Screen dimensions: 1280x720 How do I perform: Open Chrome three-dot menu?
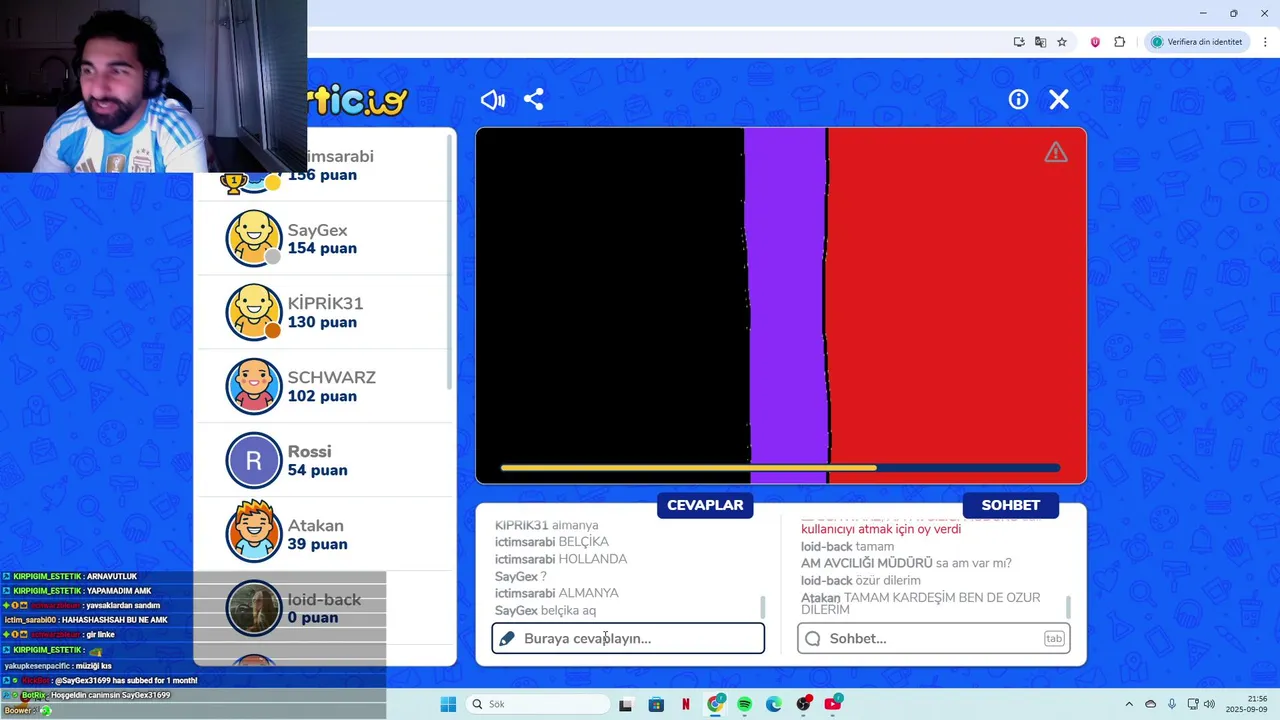point(1265,42)
